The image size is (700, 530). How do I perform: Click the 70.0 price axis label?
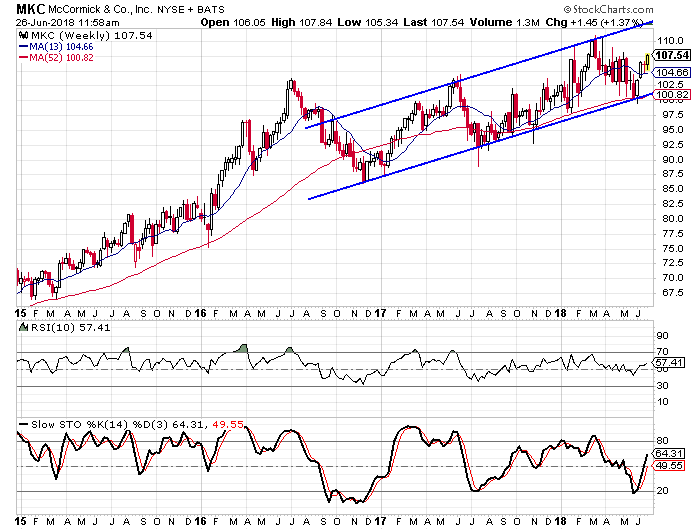[x=672, y=277]
